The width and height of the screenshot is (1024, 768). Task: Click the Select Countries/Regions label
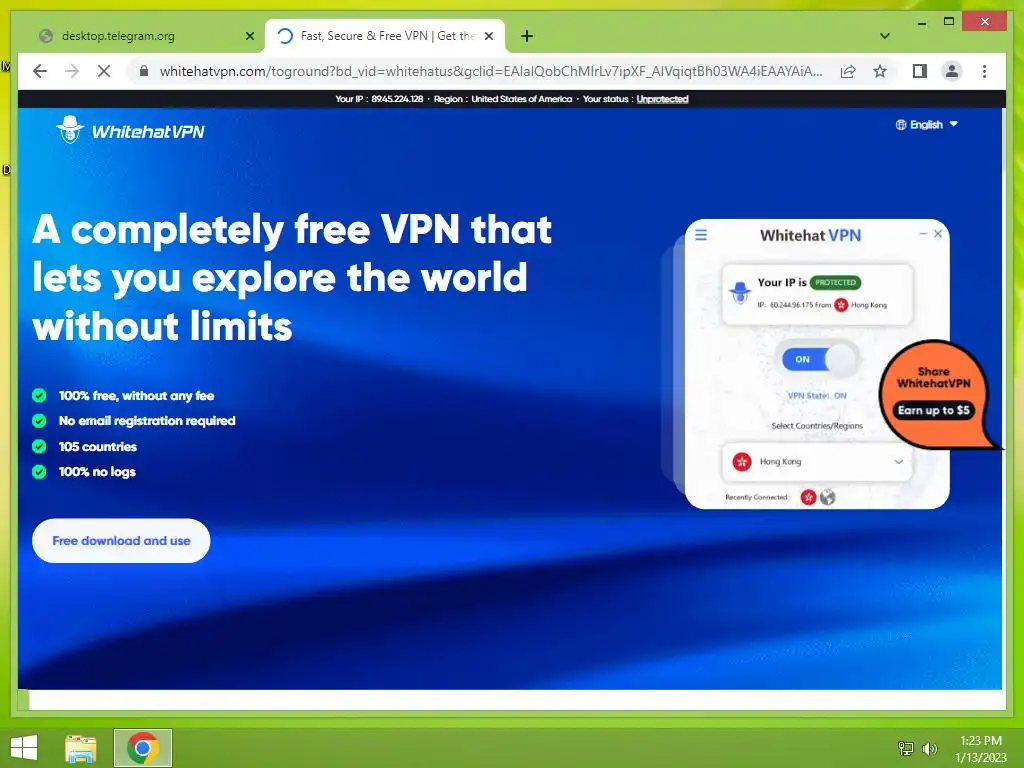817,426
